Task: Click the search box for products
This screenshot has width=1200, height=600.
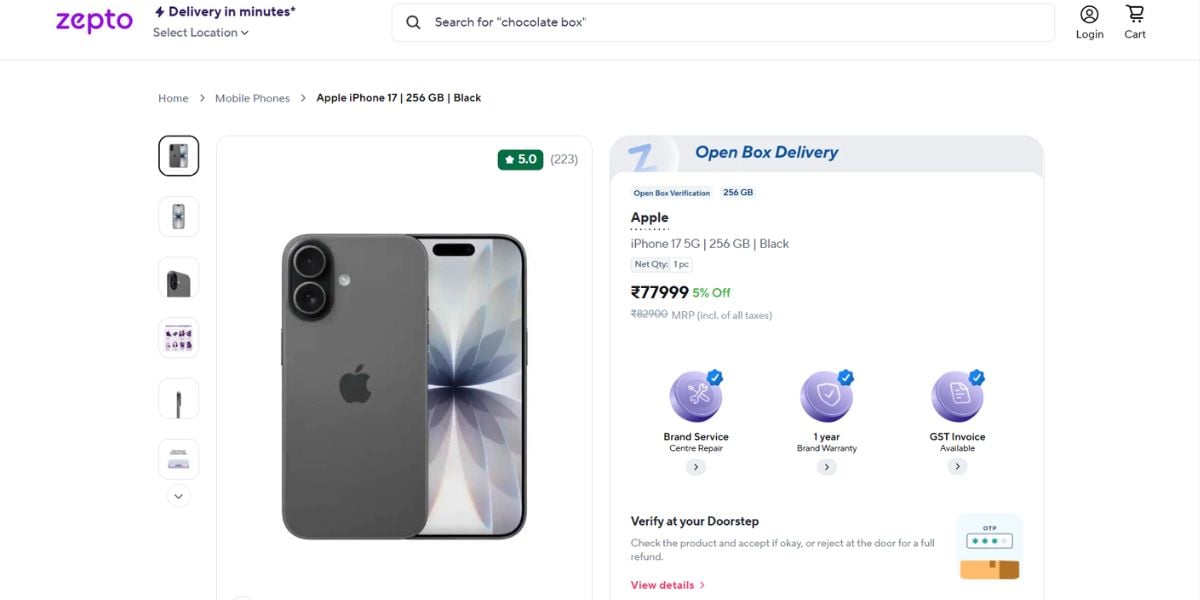Action: coord(723,22)
